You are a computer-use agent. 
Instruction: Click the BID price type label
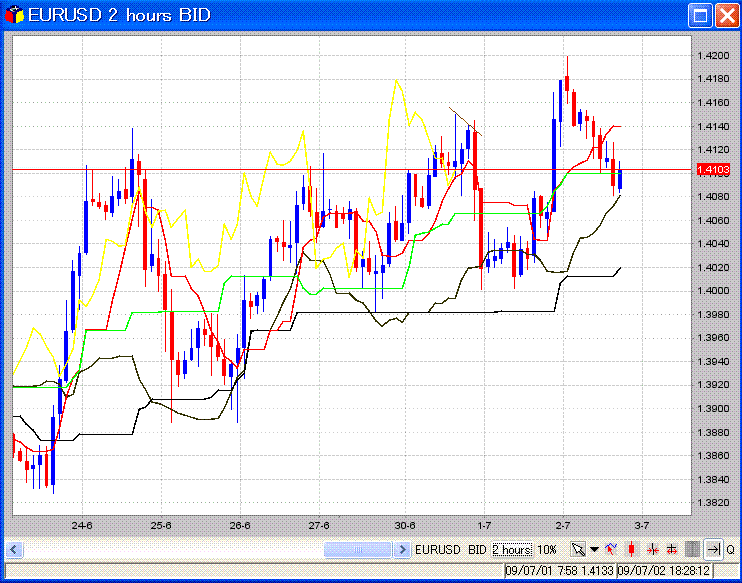[478, 549]
